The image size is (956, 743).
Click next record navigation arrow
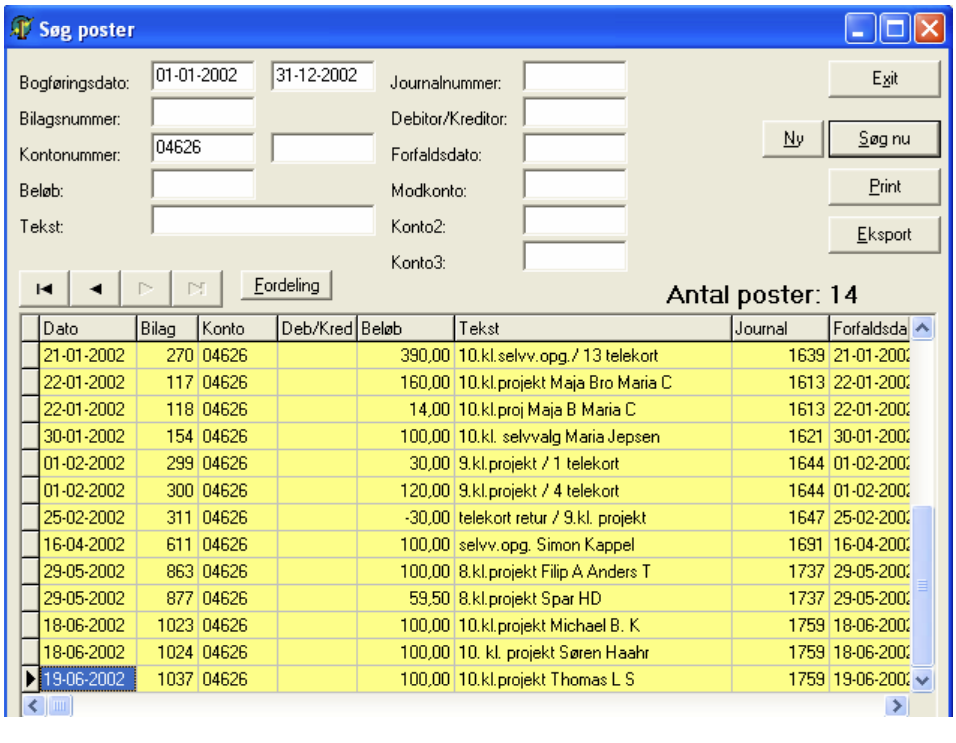(146, 288)
